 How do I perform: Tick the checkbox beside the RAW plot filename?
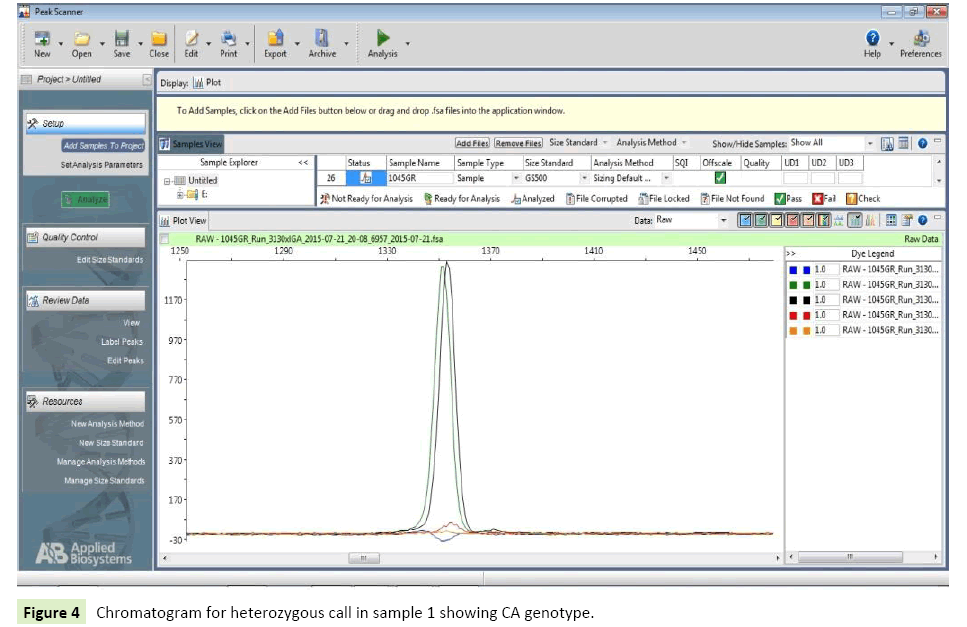165,239
